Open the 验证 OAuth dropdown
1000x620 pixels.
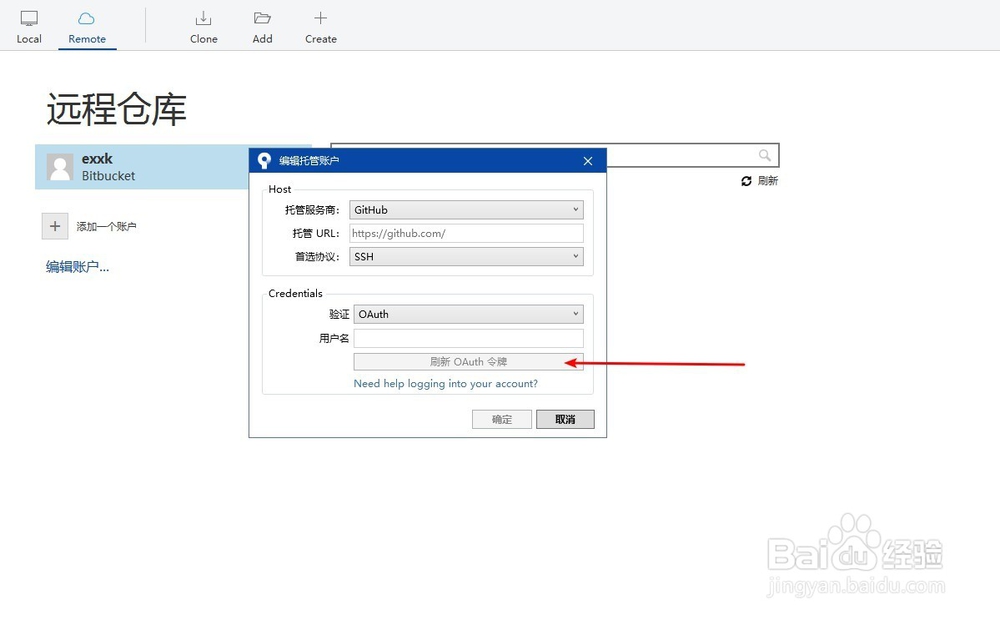469,314
